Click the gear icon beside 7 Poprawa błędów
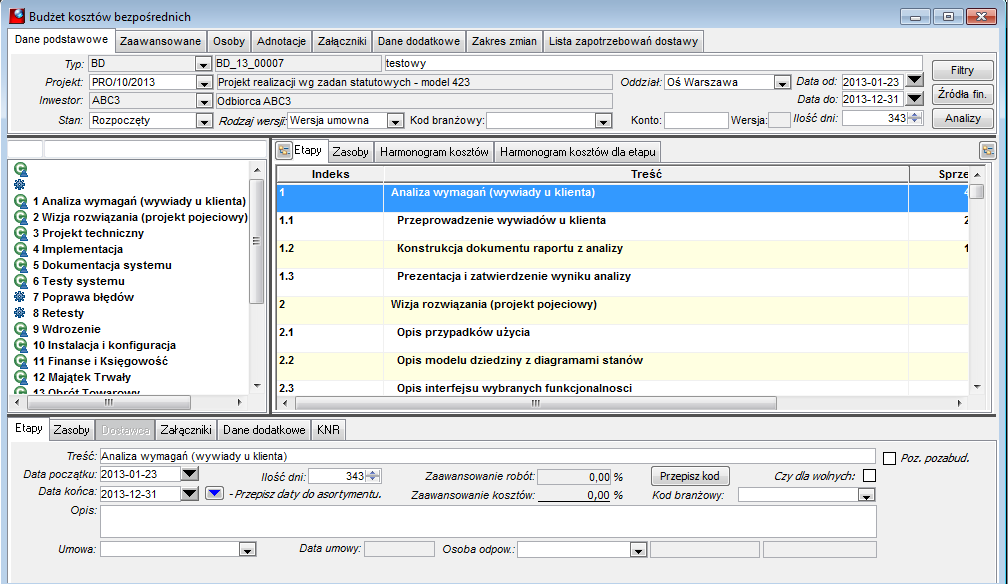 point(20,297)
